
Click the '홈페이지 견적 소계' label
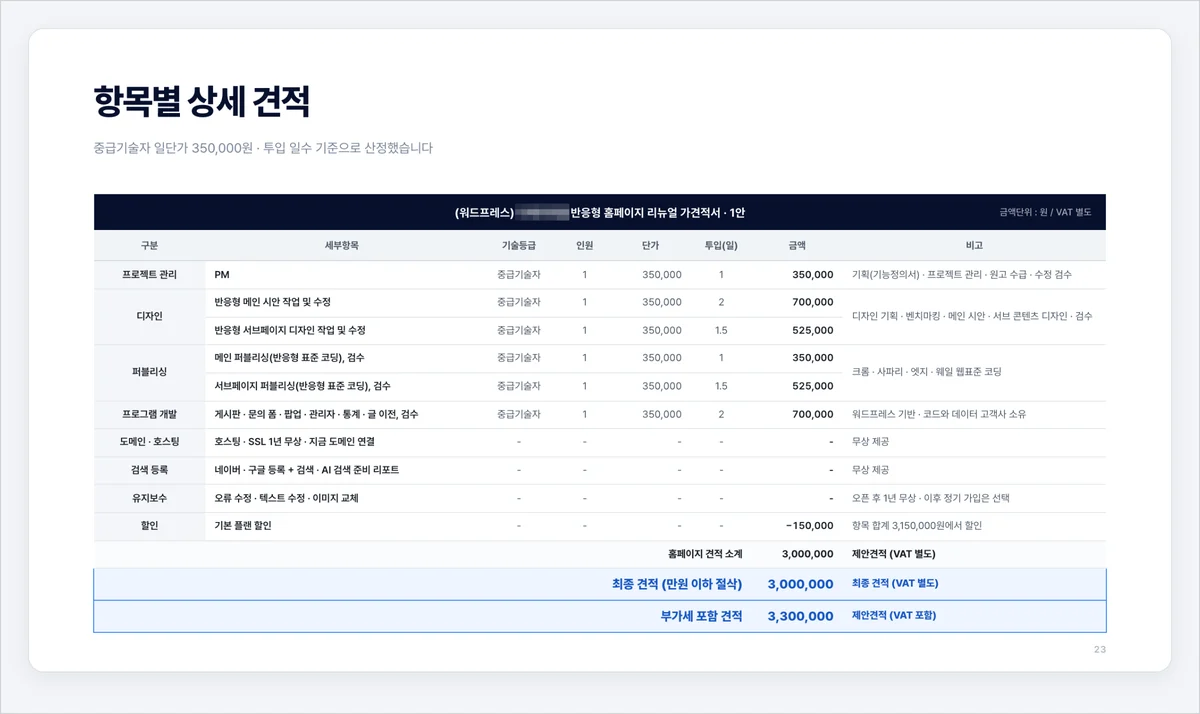[705, 554]
